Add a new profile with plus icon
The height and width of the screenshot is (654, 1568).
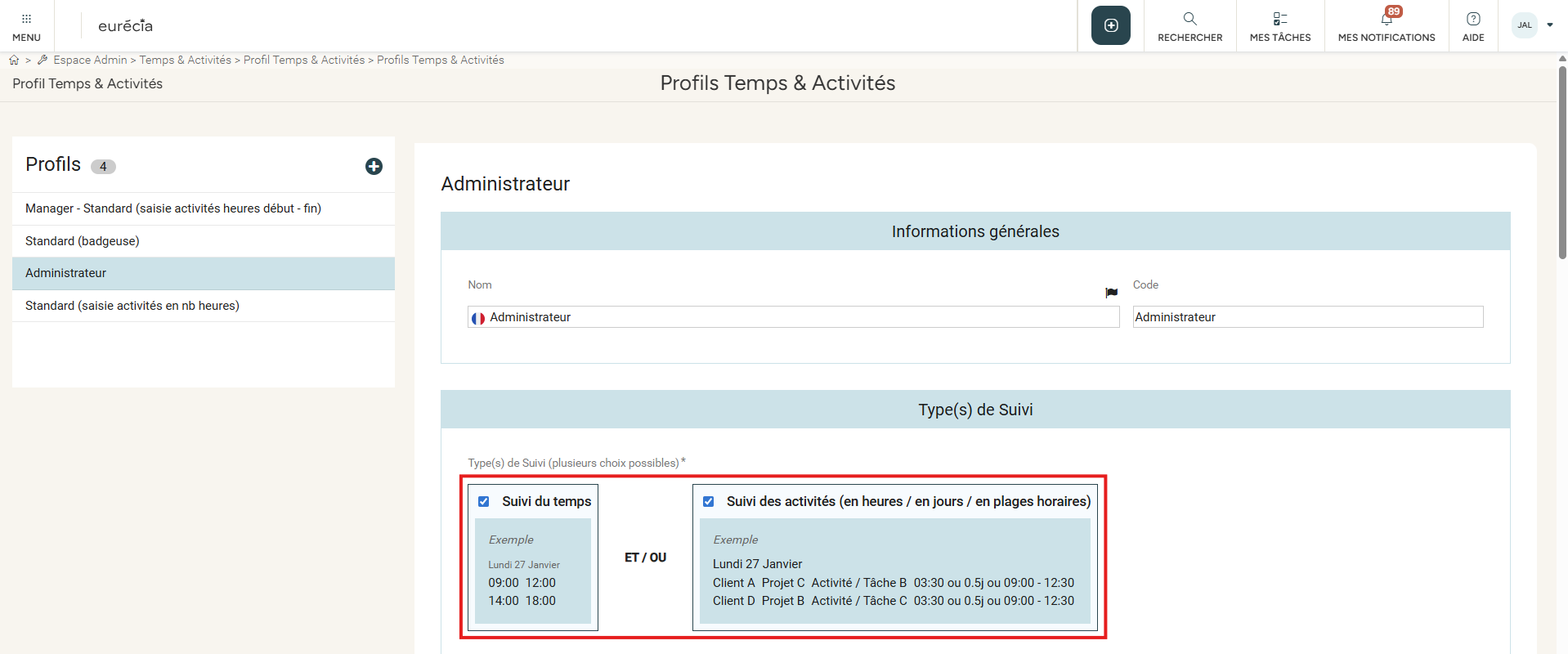click(x=374, y=166)
